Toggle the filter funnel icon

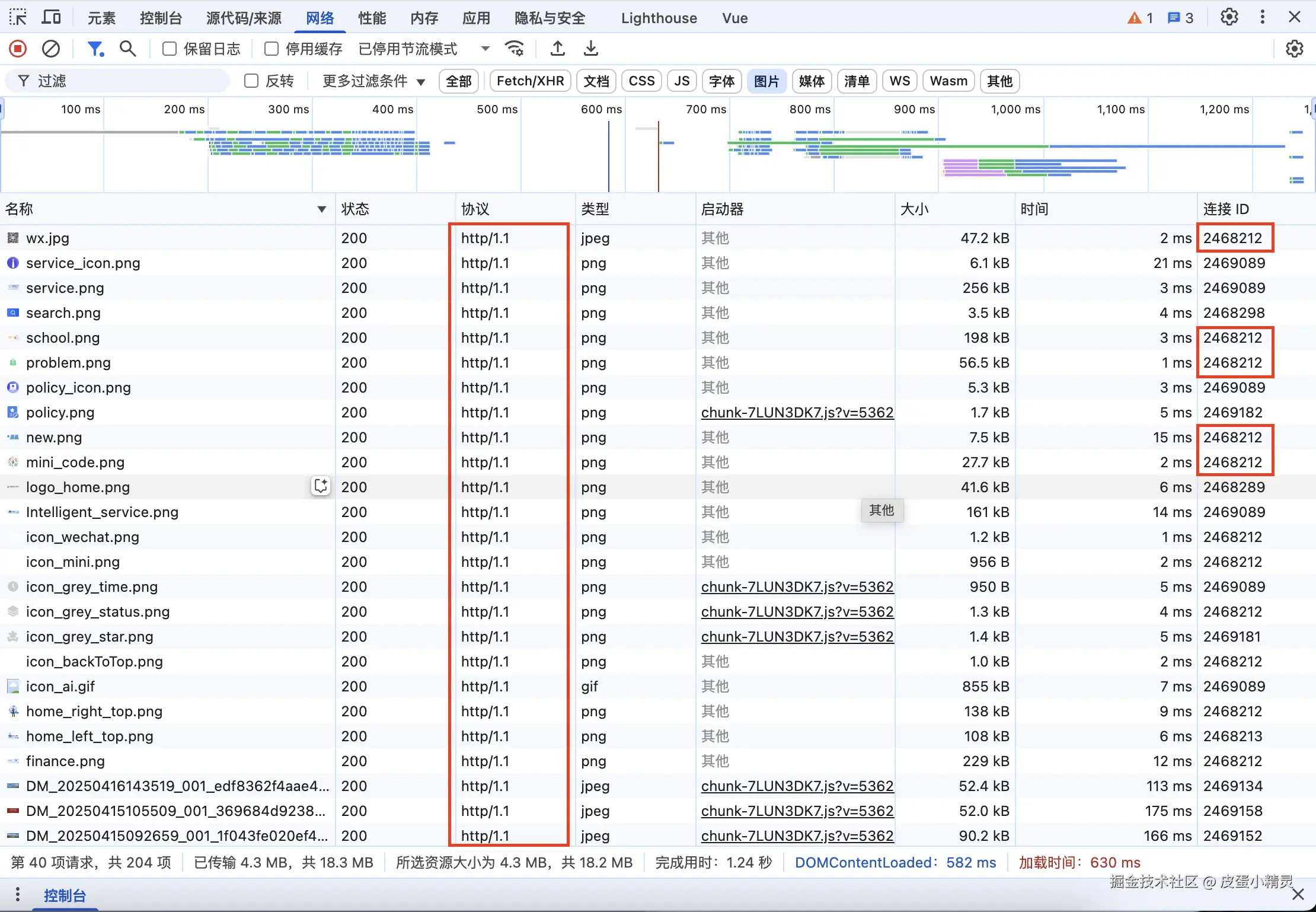(95, 49)
